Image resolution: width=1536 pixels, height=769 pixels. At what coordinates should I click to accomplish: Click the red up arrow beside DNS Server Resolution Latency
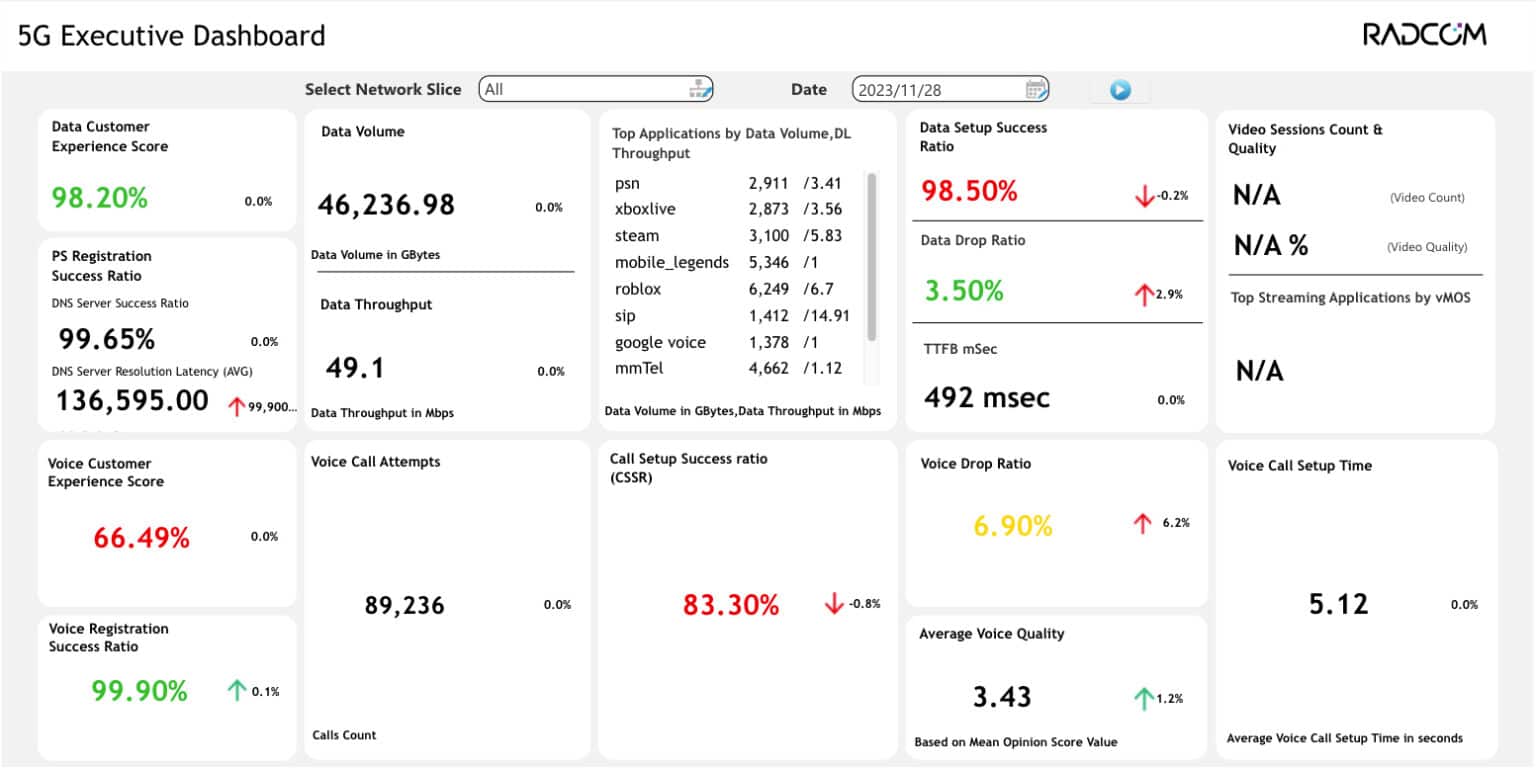(x=237, y=406)
